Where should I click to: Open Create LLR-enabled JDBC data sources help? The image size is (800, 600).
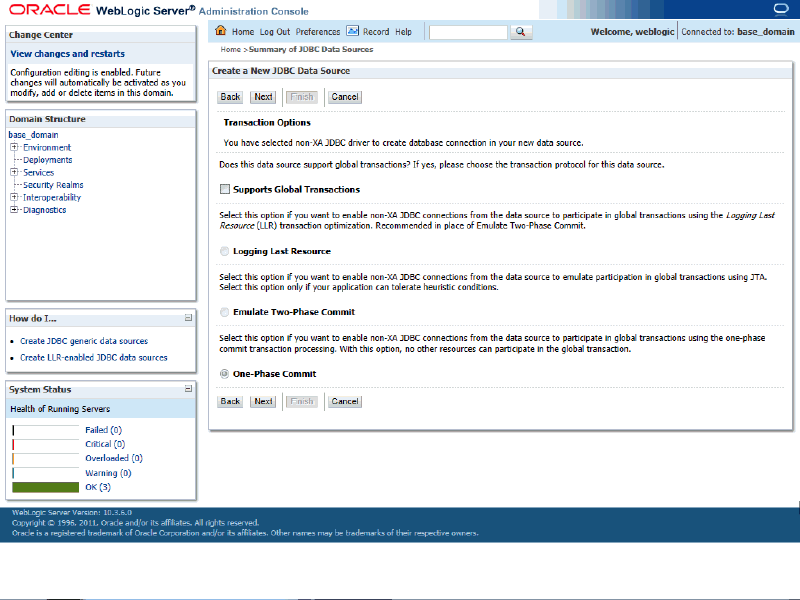93,358
